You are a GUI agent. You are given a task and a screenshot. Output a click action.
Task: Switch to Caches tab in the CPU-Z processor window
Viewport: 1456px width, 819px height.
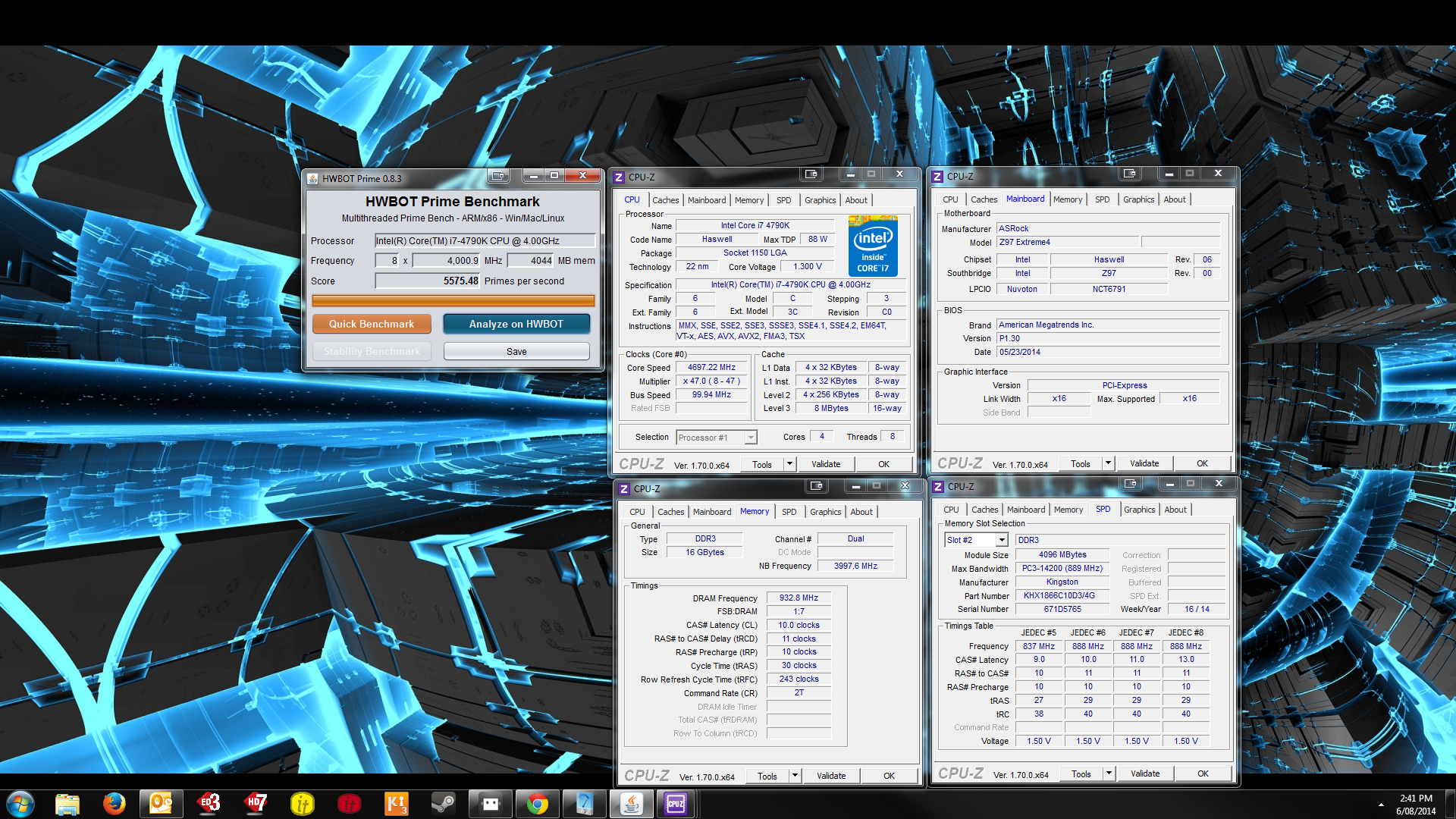pyautogui.click(x=665, y=200)
